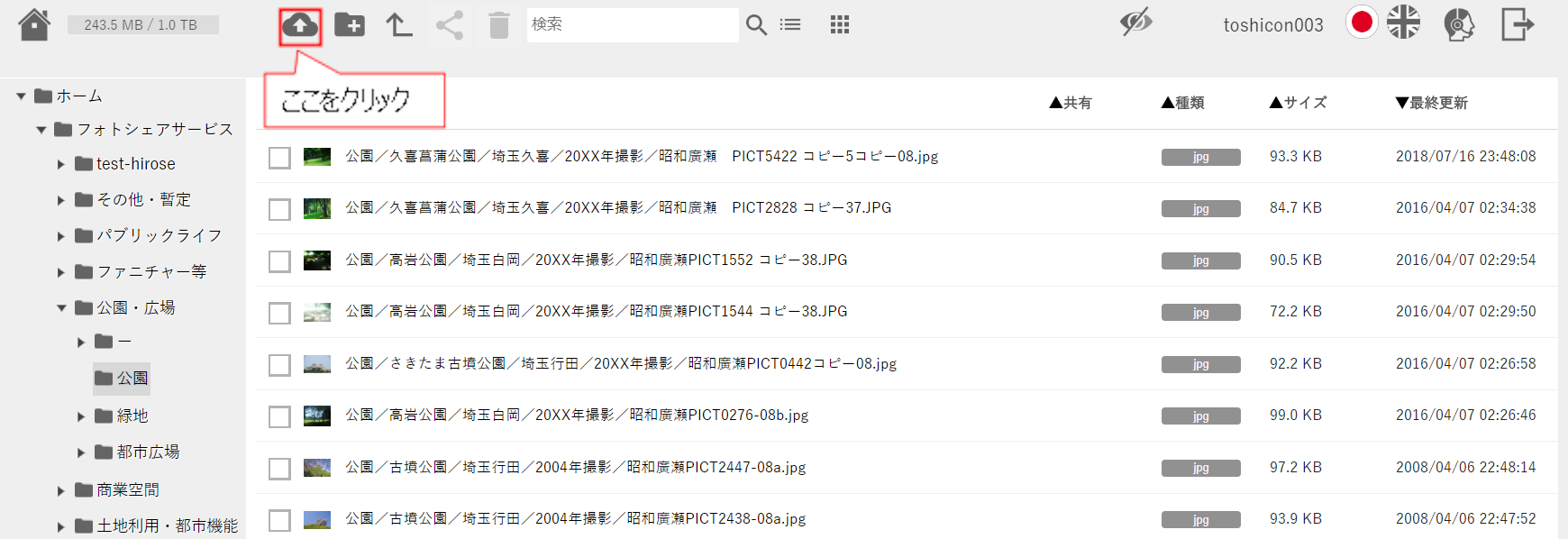Check the box for PICT0276-08b file
This screenshot has width=1568, height=539.
tap(279, 416)
